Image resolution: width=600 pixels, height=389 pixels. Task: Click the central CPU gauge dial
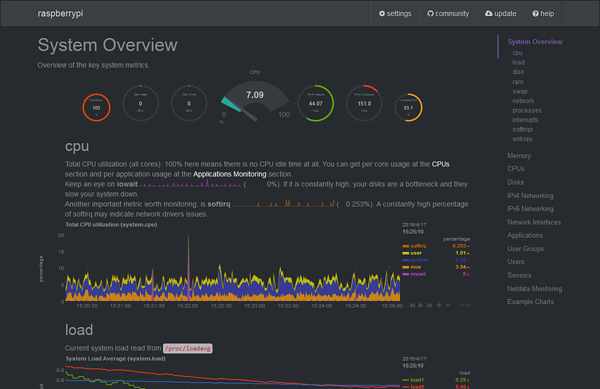coord(255,100)
